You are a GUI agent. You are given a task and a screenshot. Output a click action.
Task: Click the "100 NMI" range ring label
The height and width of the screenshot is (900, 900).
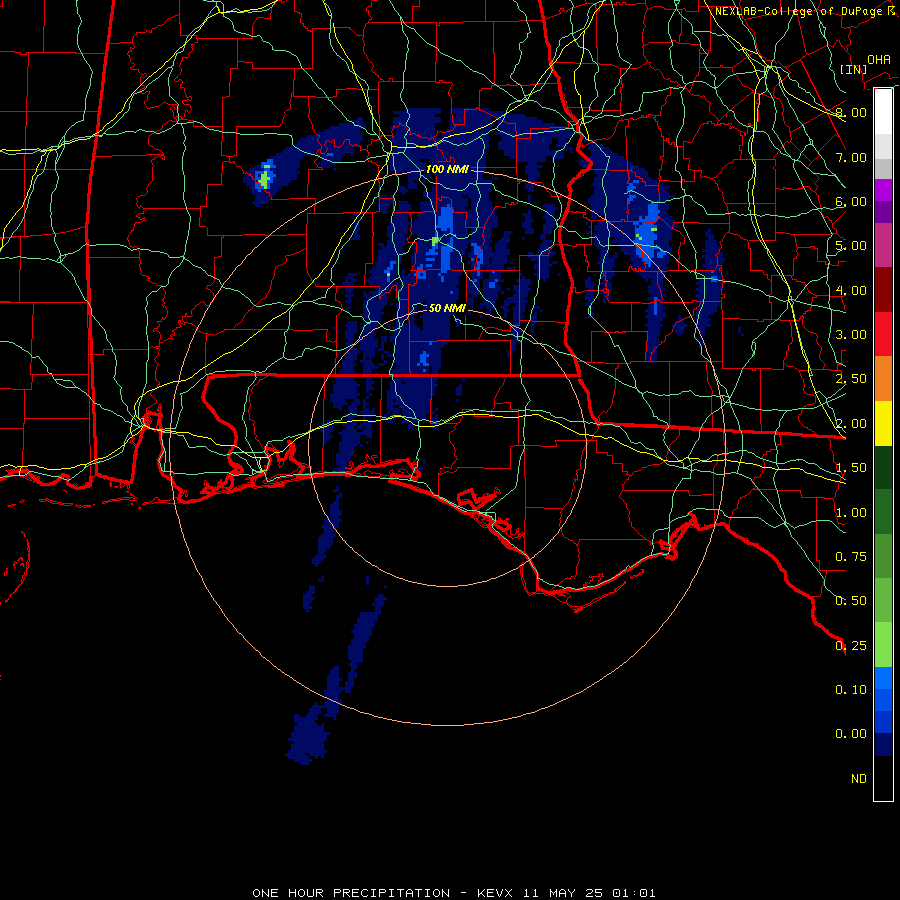point(447,169)
